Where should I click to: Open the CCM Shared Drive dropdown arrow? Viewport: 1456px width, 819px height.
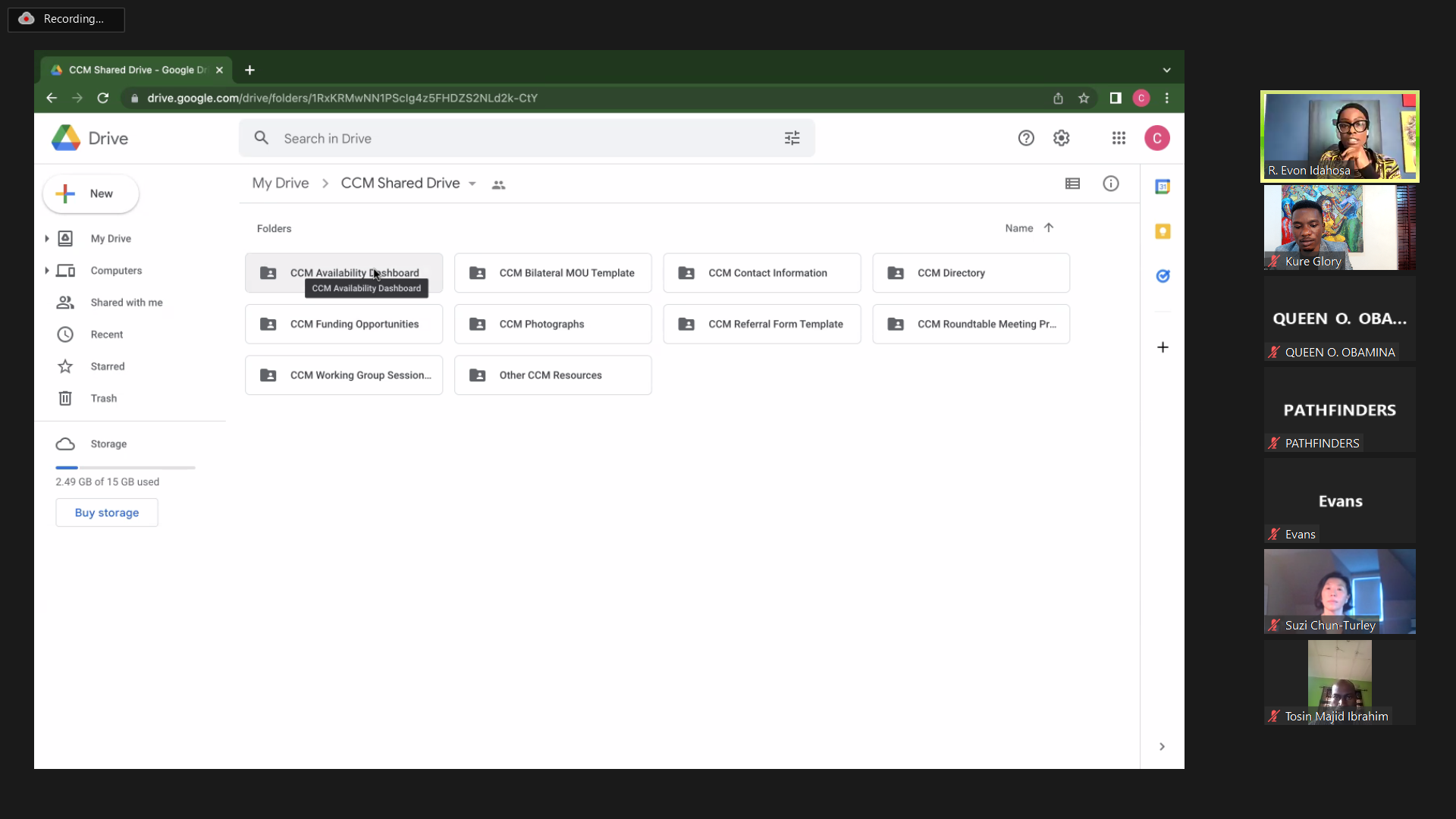click(x=472, y=184)
